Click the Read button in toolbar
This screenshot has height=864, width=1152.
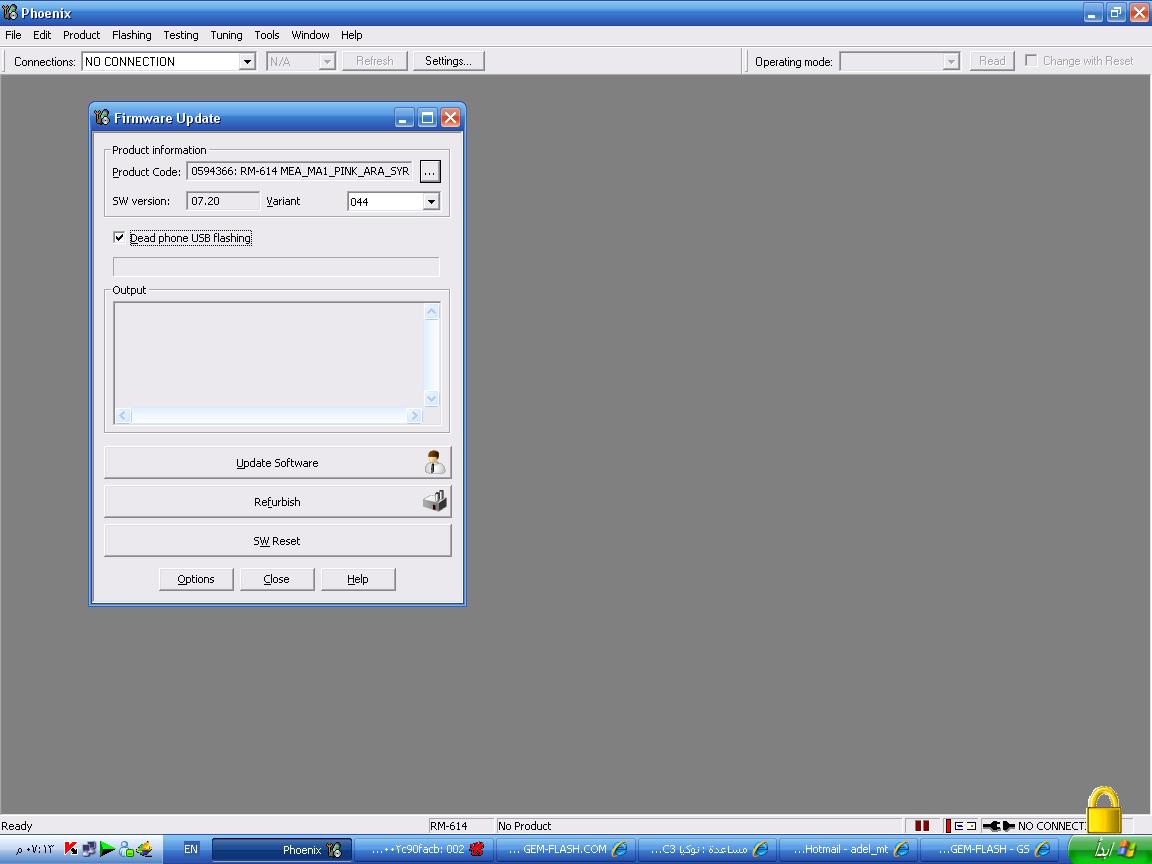pos(992,61)
